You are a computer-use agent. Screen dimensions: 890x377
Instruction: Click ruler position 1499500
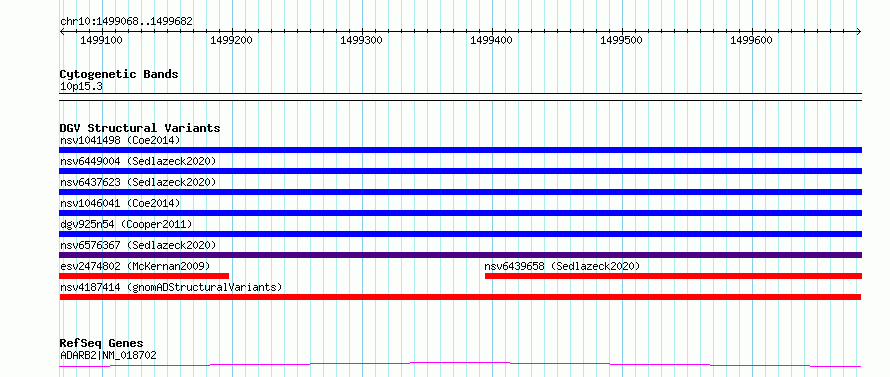tap(622, 41)
